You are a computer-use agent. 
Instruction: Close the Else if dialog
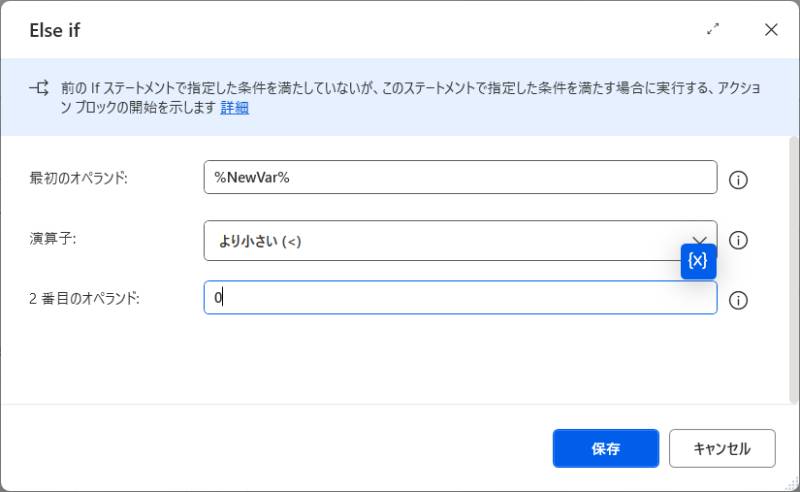[771, 30]
